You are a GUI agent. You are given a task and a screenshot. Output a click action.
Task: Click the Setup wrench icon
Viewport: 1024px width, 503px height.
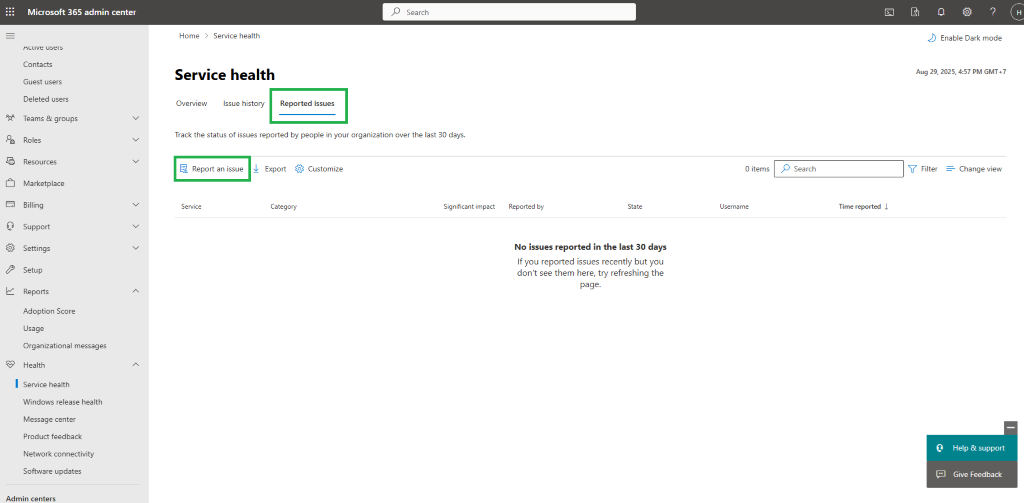tap(10, 269)
